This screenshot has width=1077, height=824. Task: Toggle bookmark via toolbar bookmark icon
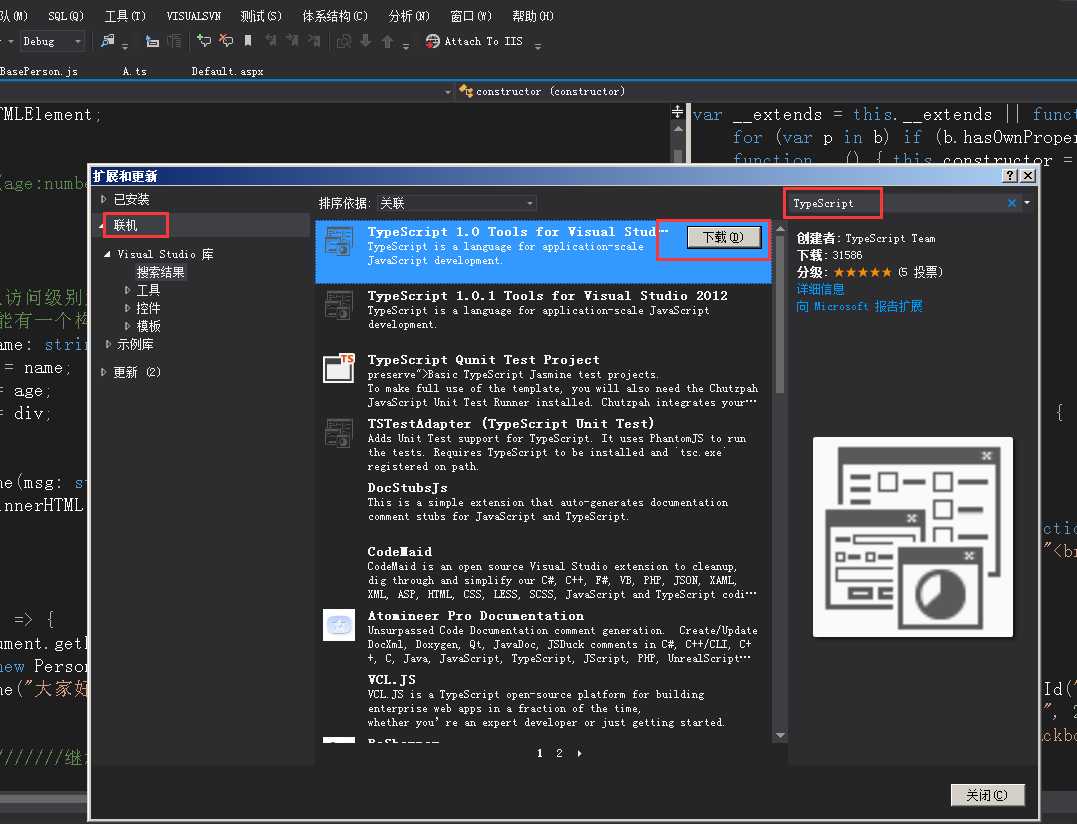pyautogui.click(x=248, y=41)
